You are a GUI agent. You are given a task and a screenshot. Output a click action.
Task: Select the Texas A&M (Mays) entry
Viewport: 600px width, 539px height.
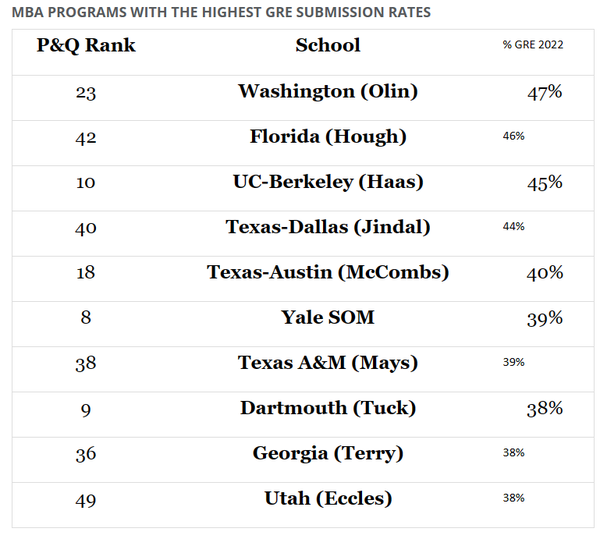328,362
